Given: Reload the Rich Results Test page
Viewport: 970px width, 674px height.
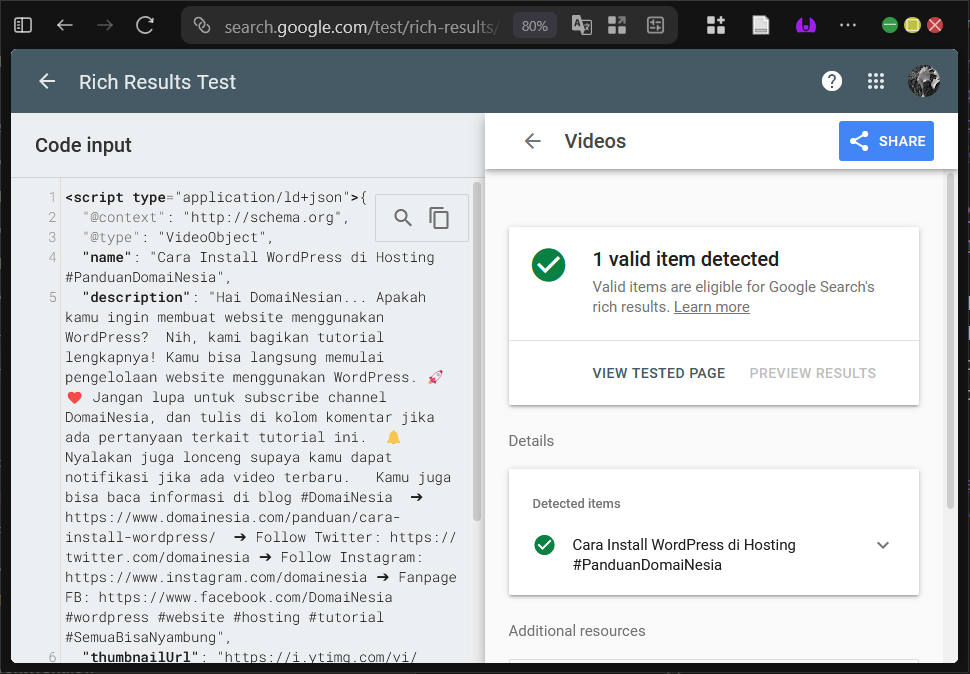Looking at the screenshot, I should tap(143, 25).
